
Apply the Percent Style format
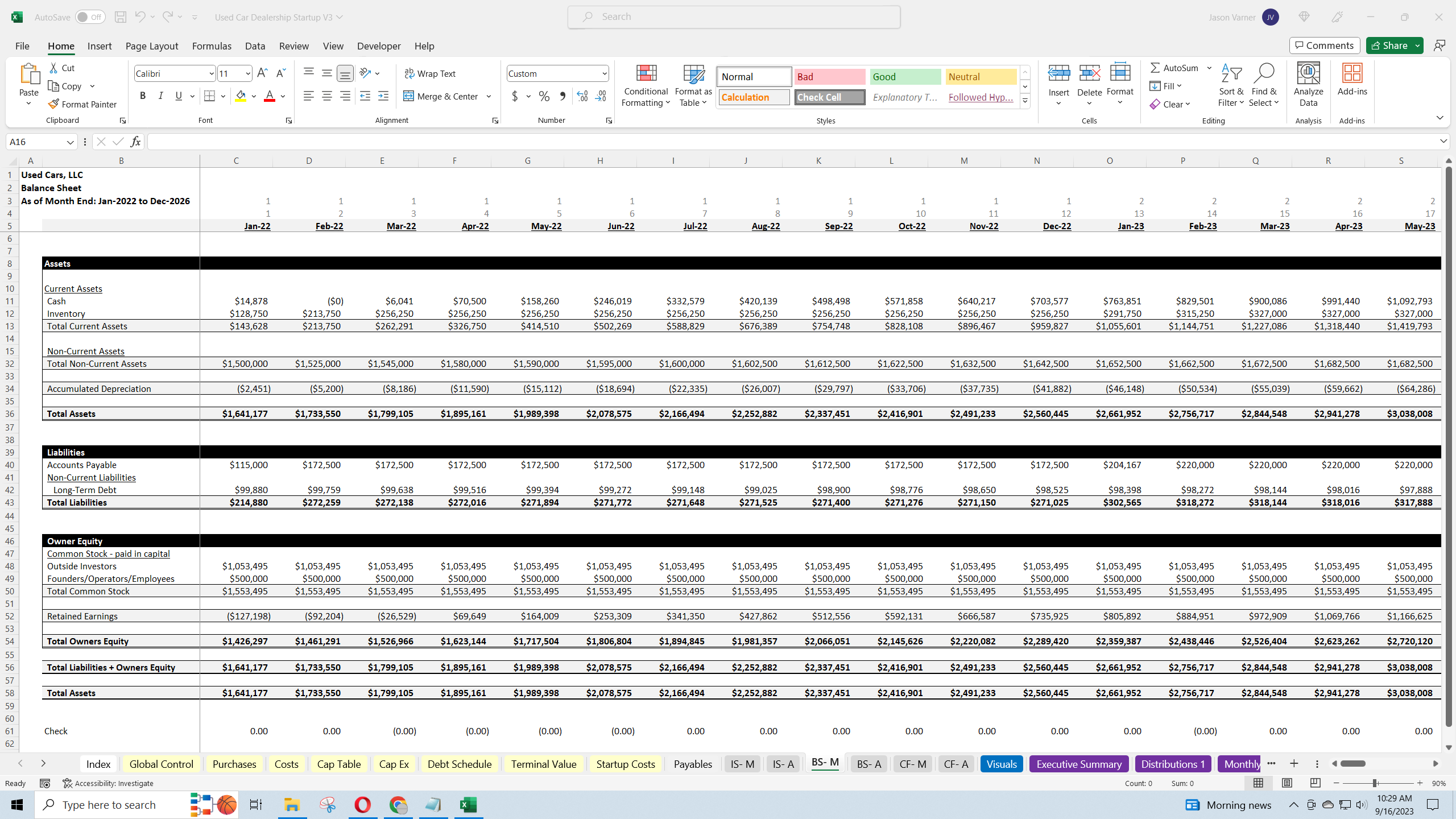coord(544,96)
